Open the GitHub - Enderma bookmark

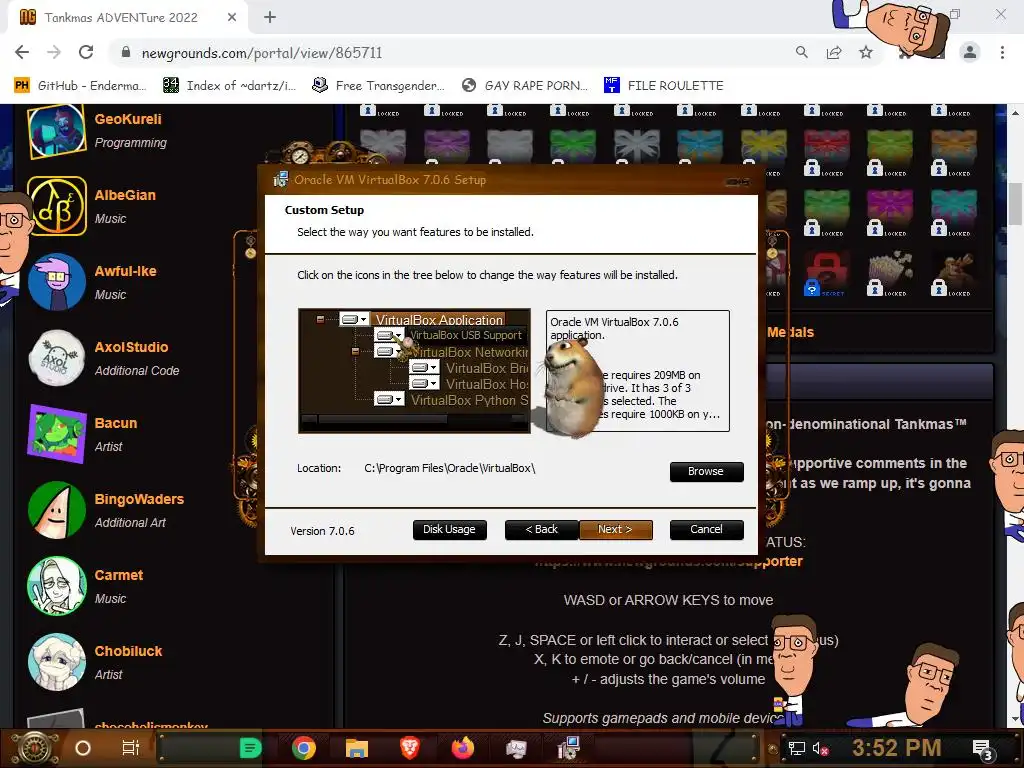(x=80, y=86)
